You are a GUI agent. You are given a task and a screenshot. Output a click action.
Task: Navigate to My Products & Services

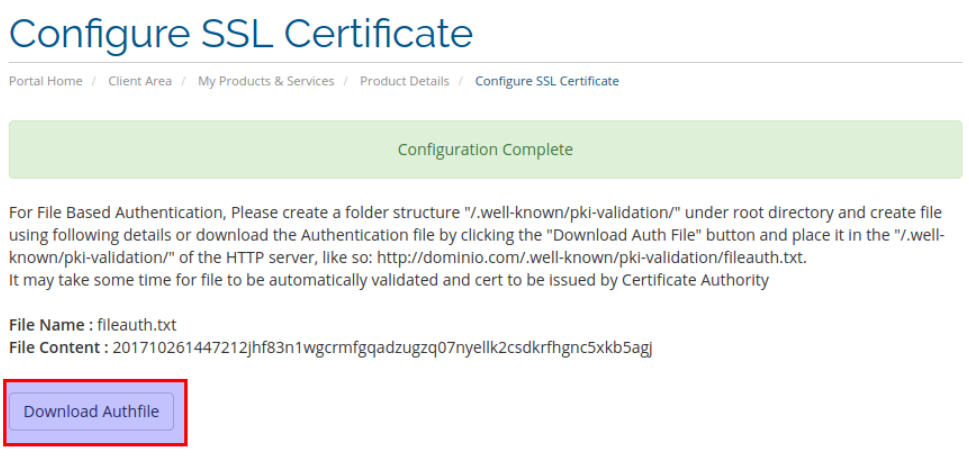[x=266, y=81]
